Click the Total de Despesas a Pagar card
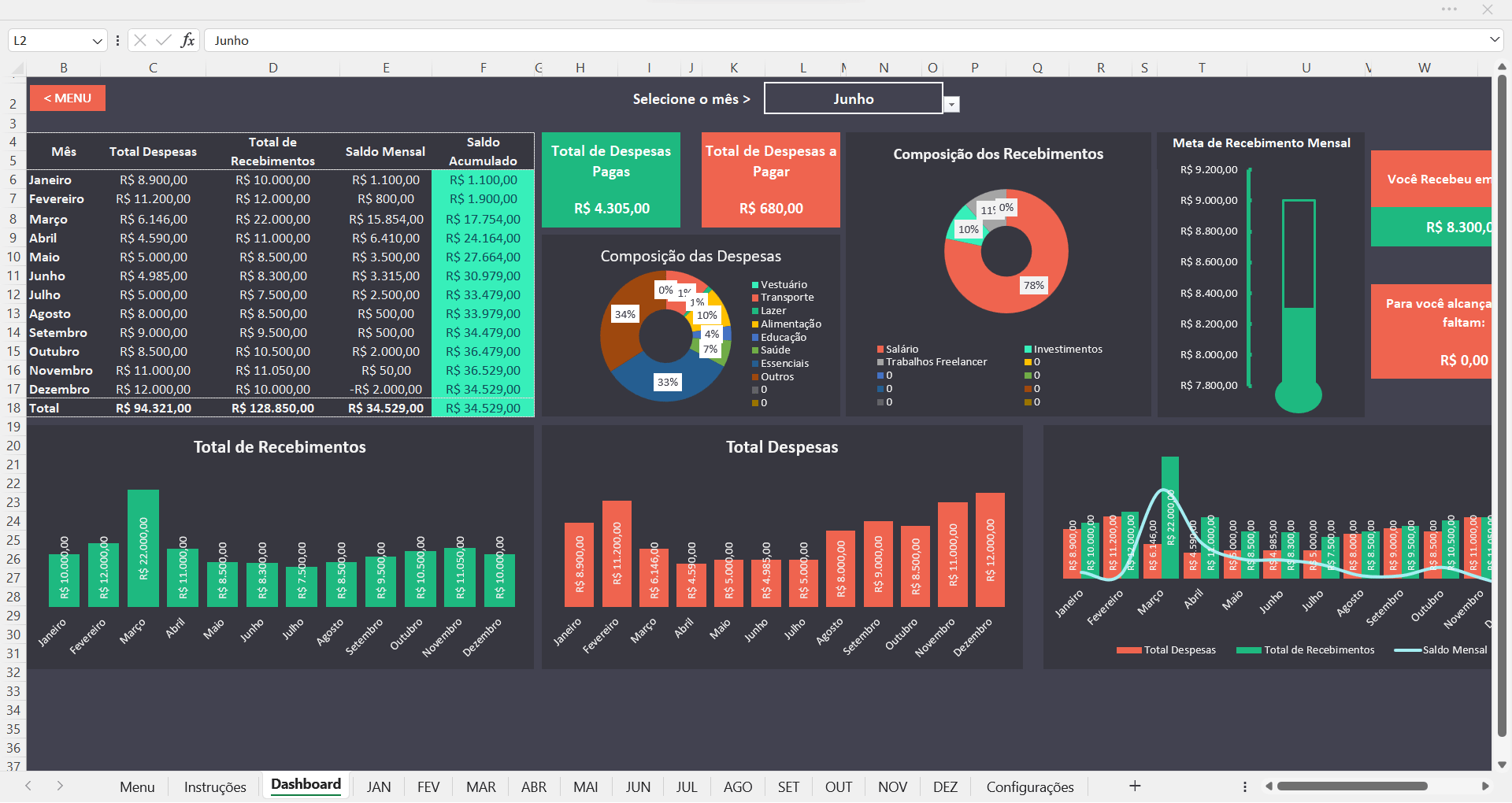 point(771,179)
